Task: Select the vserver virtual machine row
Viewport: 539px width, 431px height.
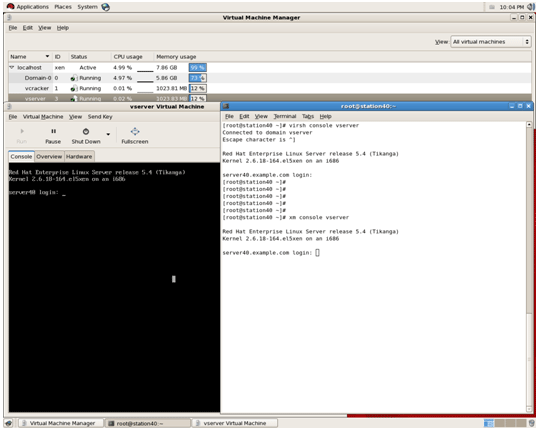Action: click(270, 98)
